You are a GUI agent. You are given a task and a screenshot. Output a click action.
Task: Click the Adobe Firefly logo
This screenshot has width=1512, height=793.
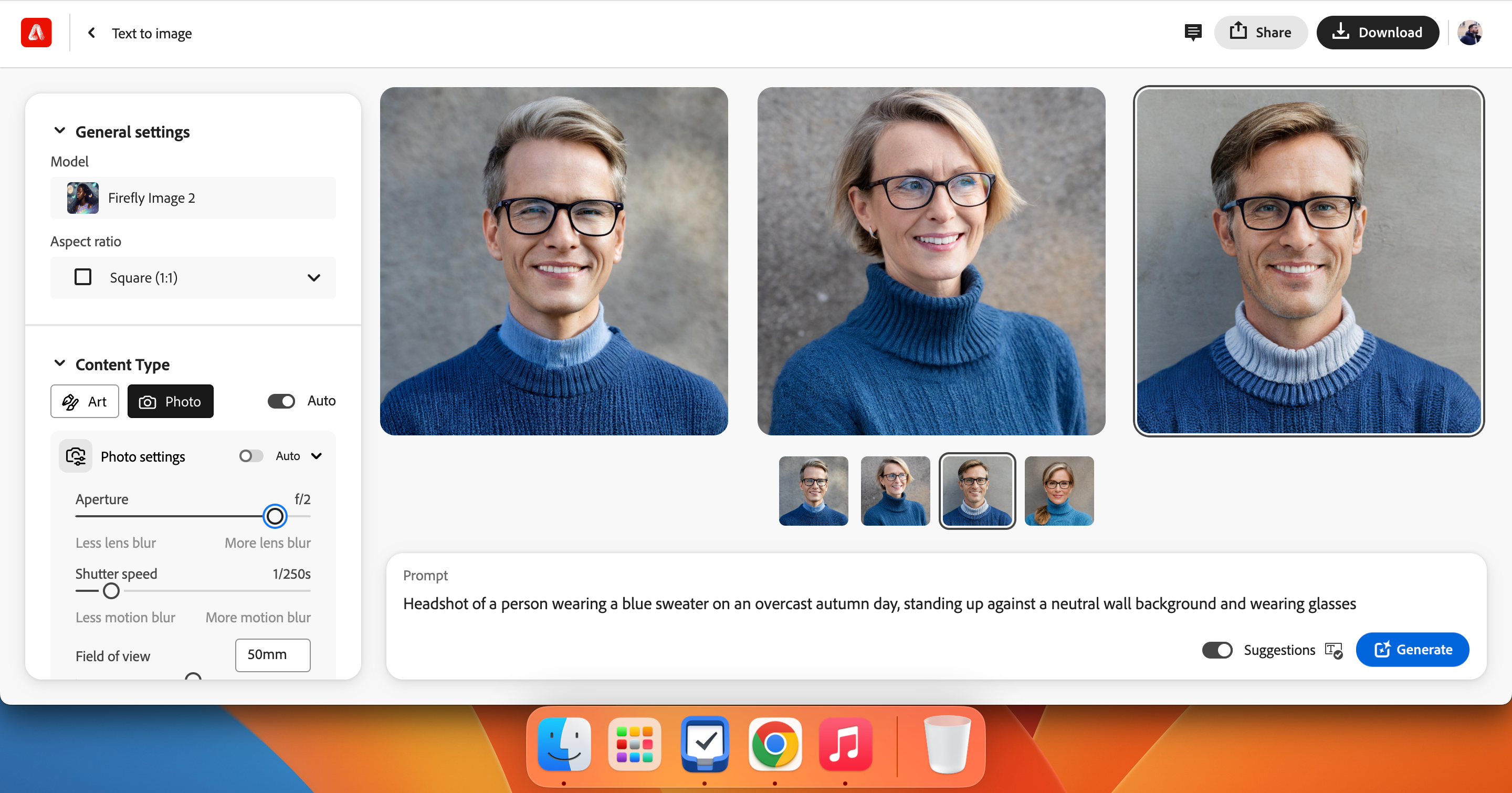coord(36,32)
